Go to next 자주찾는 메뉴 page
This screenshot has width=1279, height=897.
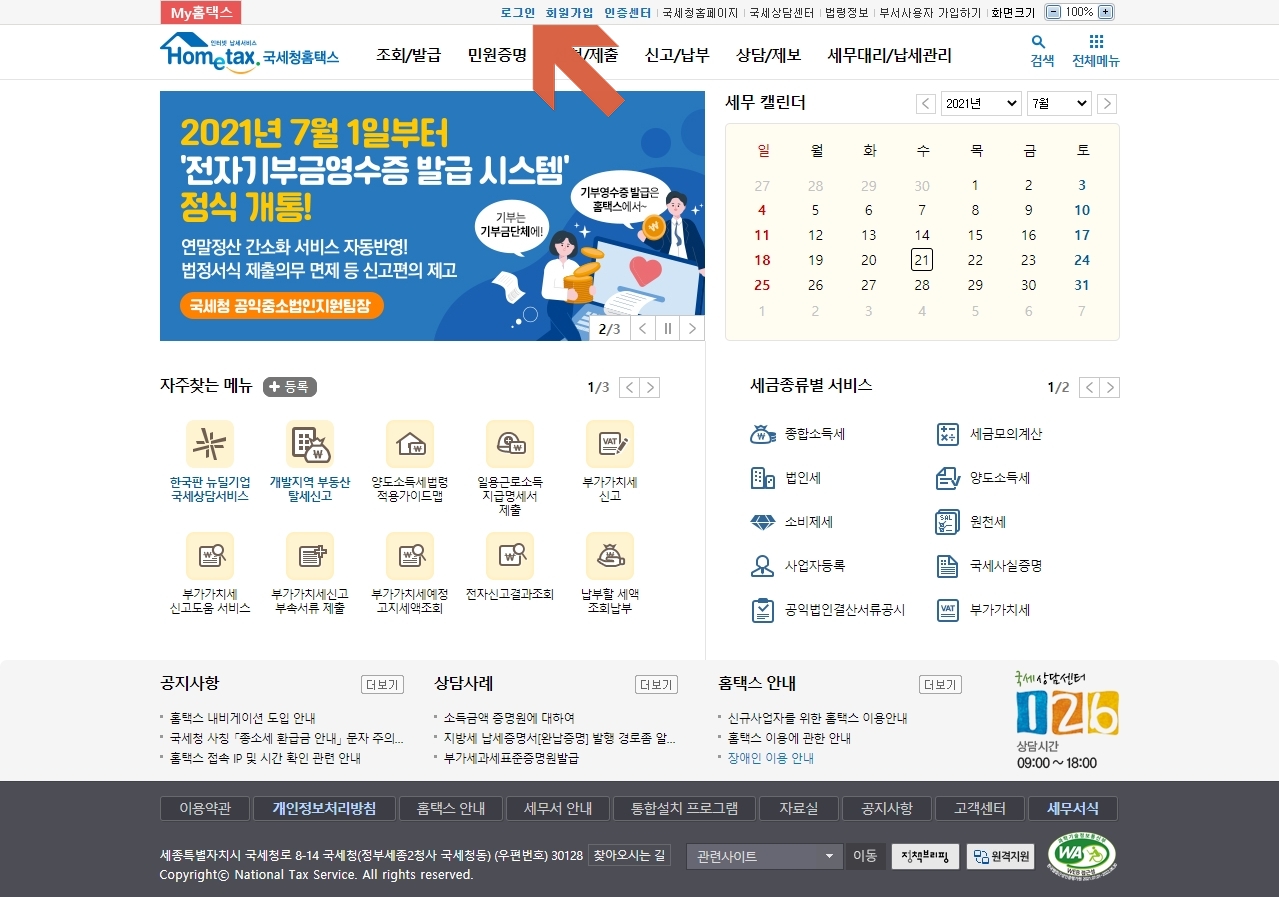(x=650, y=388)
